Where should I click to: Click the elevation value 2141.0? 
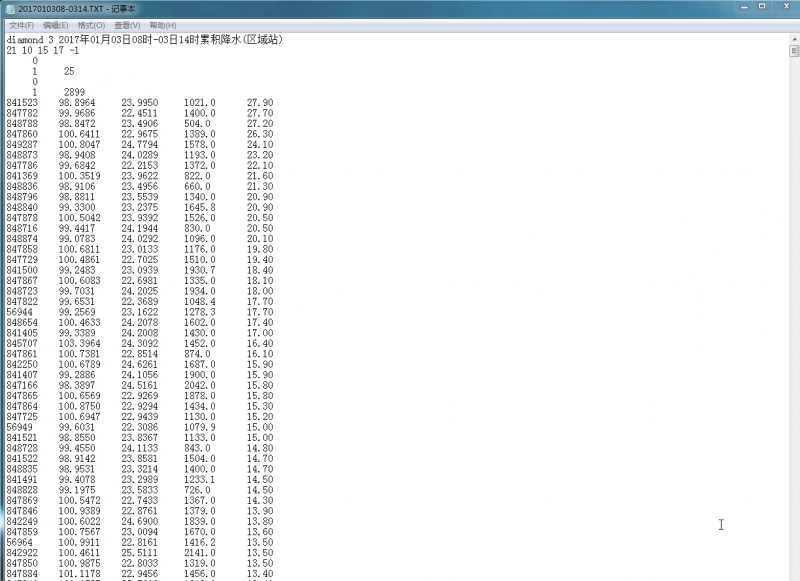click(200, 552)
